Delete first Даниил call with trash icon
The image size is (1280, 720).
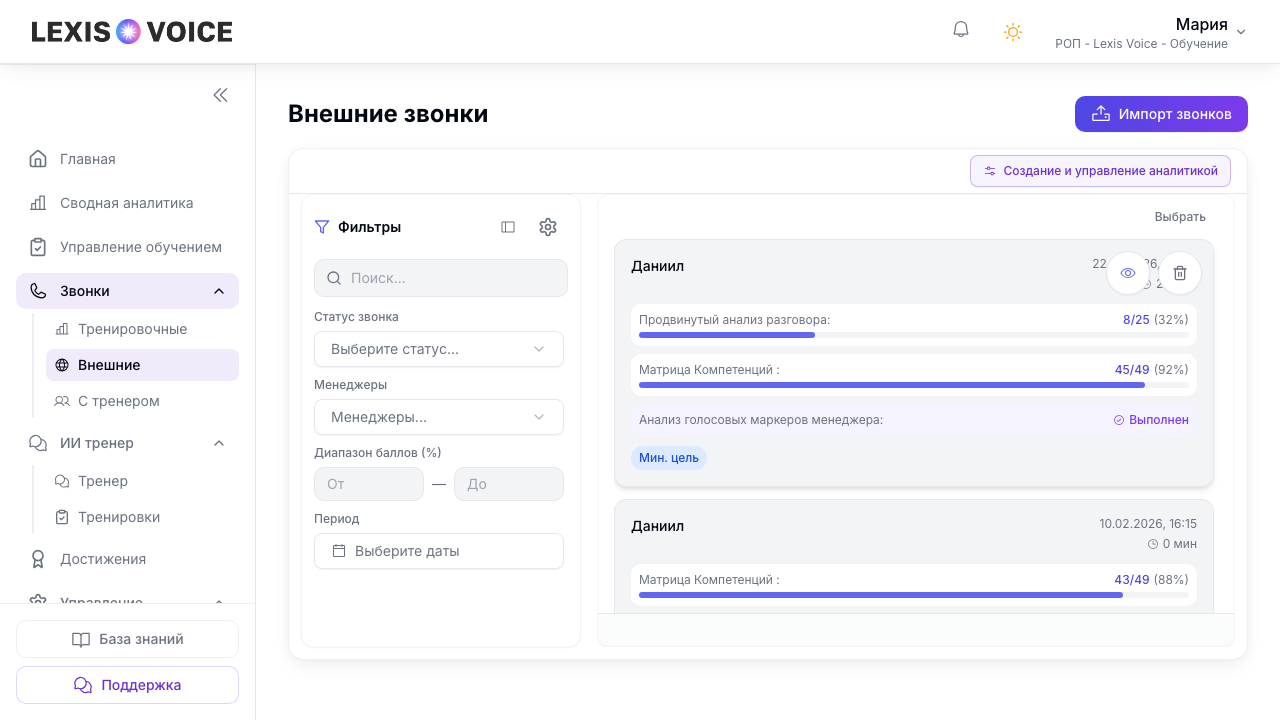coord(1180,273)
